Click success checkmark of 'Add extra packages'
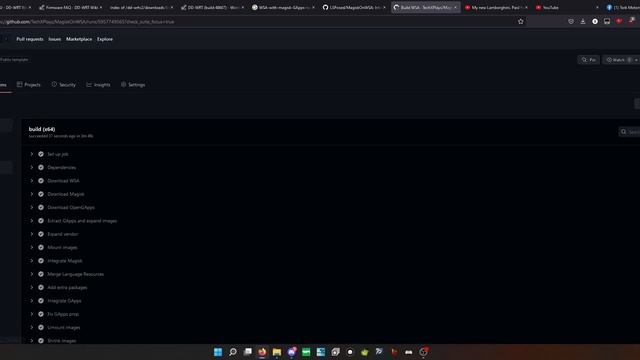 pos(41,287)
